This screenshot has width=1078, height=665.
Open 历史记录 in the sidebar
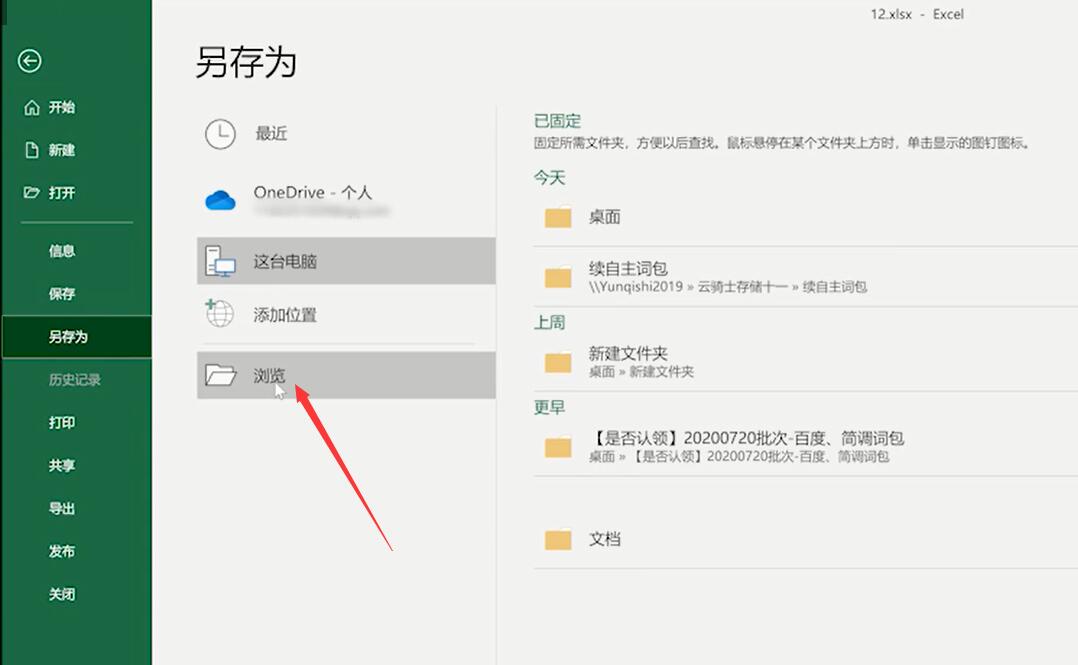point(76,380)
